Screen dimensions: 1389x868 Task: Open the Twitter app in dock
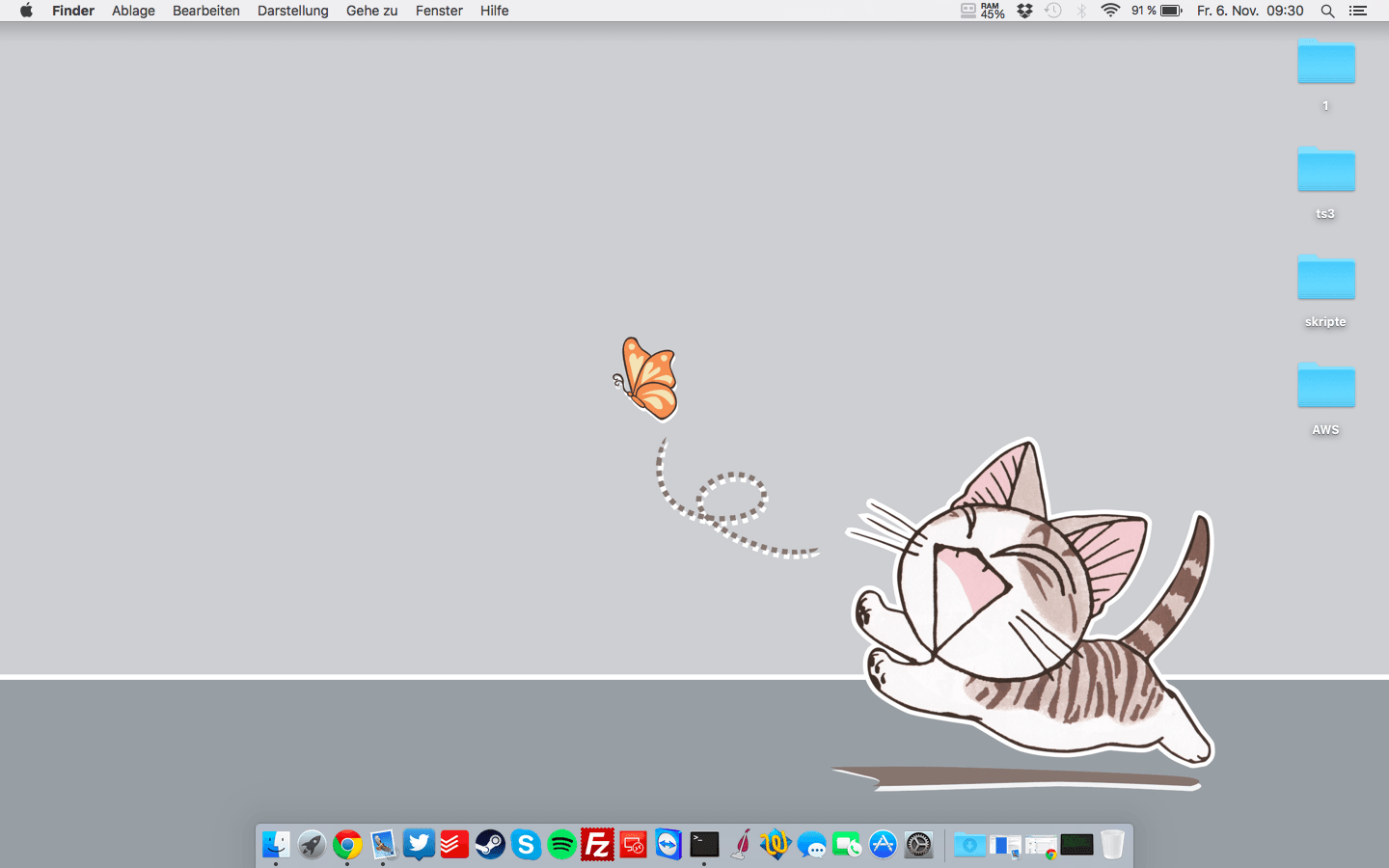[x=419, y=845]
